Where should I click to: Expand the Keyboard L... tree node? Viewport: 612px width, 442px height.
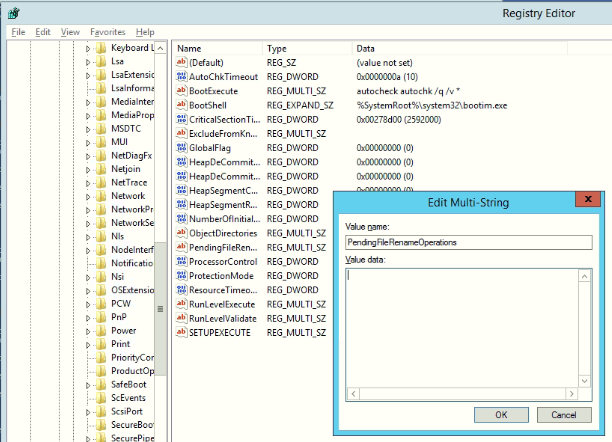[88, 48]
